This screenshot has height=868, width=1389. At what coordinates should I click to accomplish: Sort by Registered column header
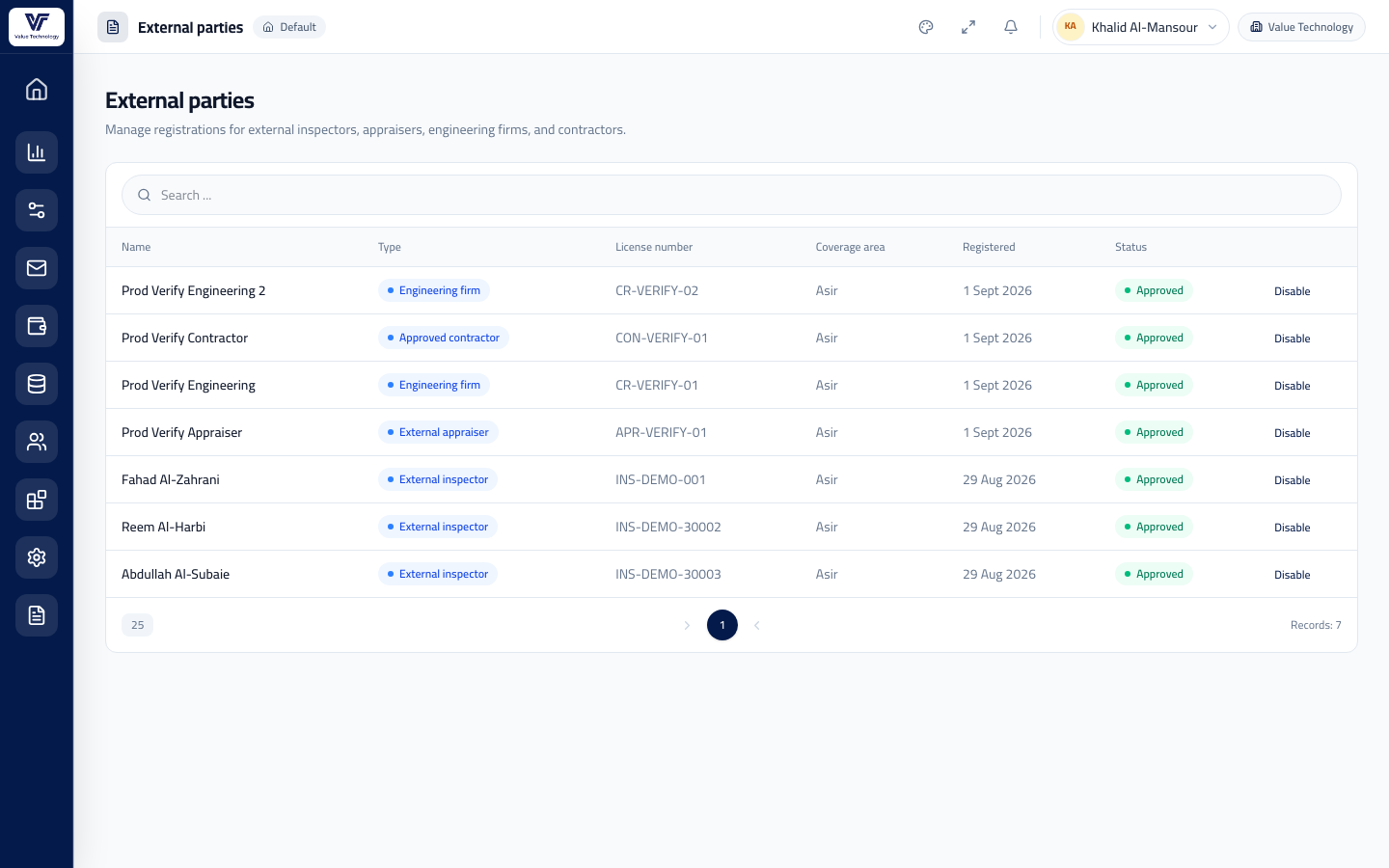pos(989,247)
